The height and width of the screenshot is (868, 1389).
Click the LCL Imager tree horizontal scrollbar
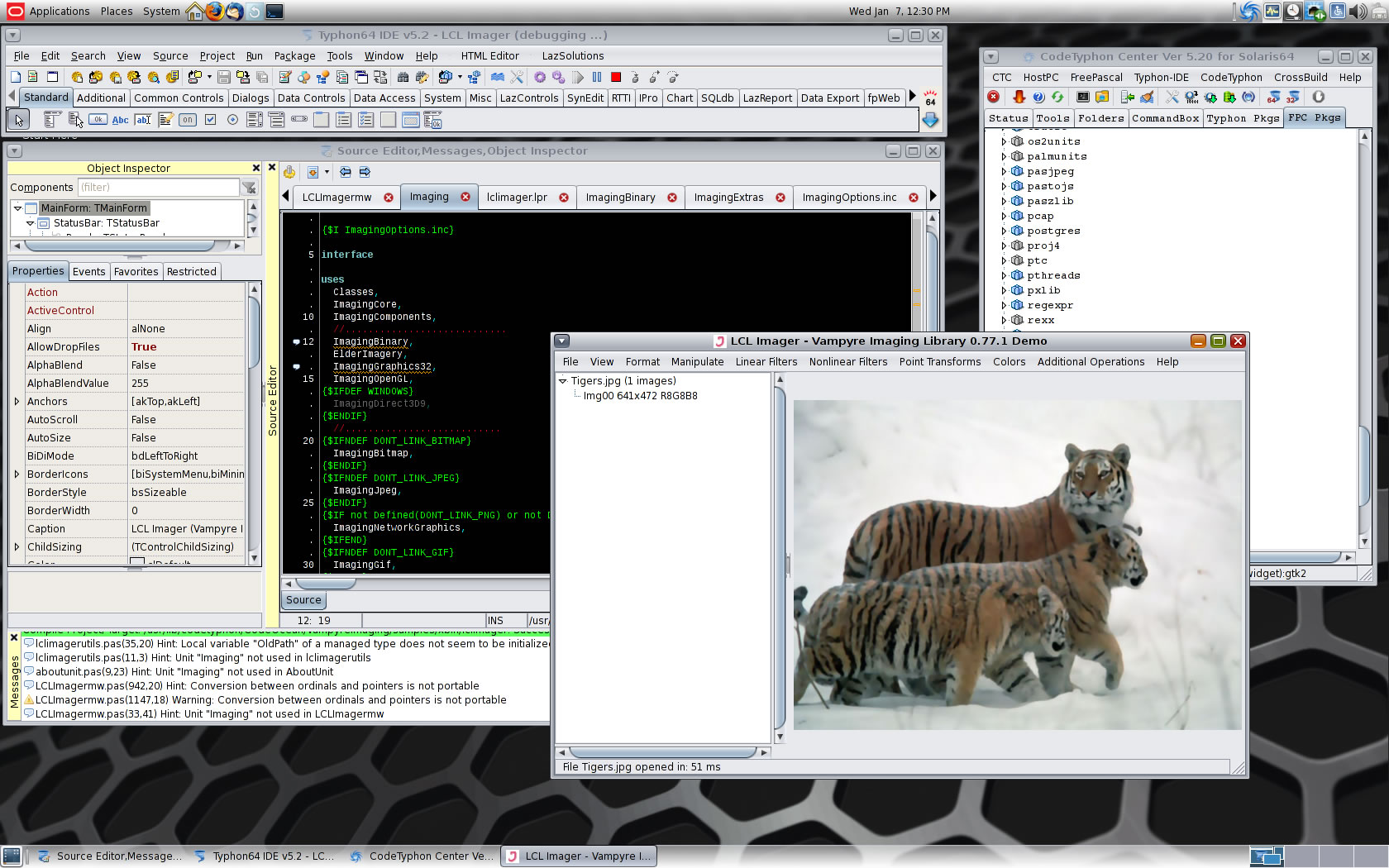(662, 752)
